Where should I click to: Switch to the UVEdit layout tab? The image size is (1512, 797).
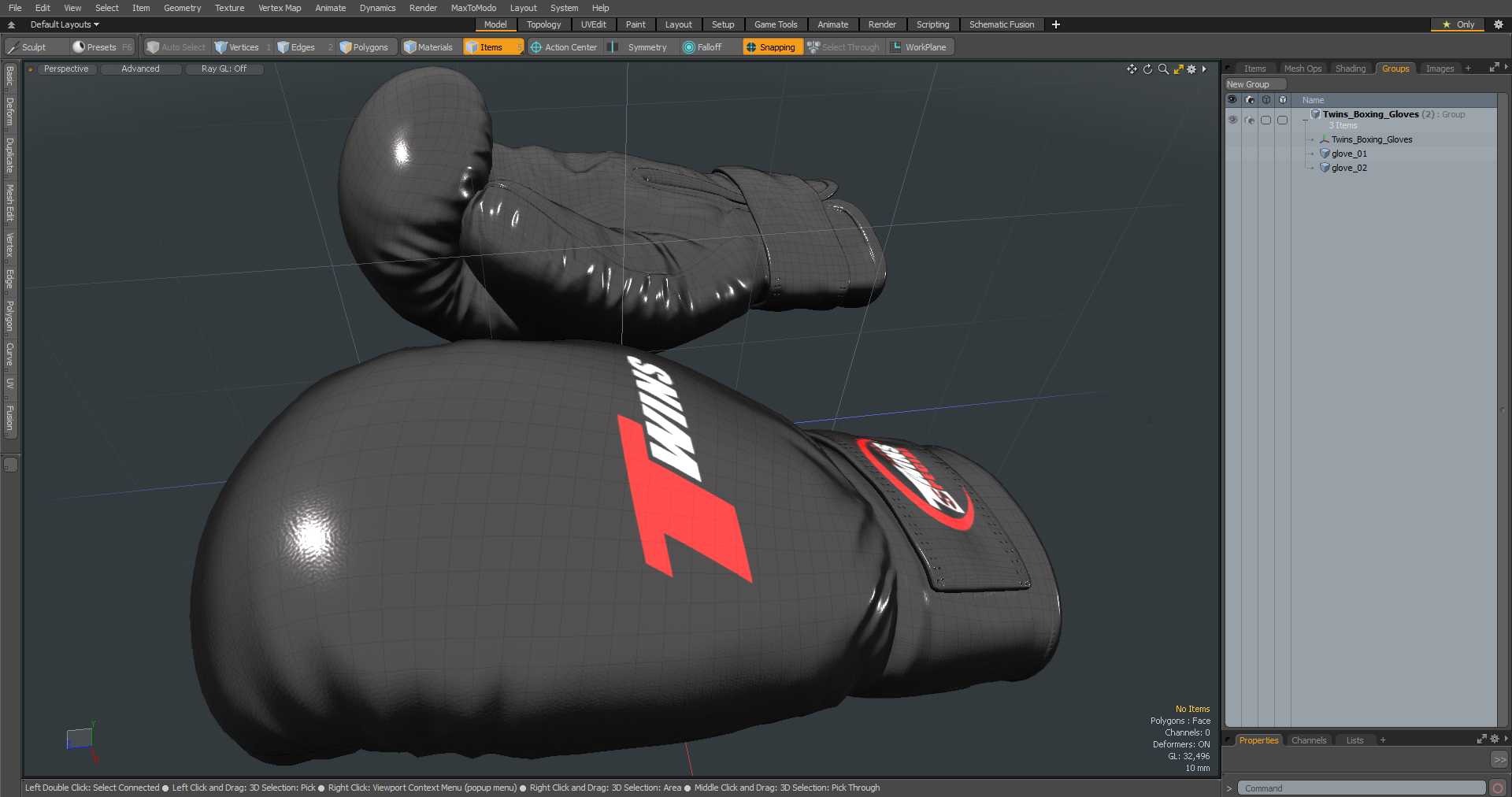pos(594,24)
